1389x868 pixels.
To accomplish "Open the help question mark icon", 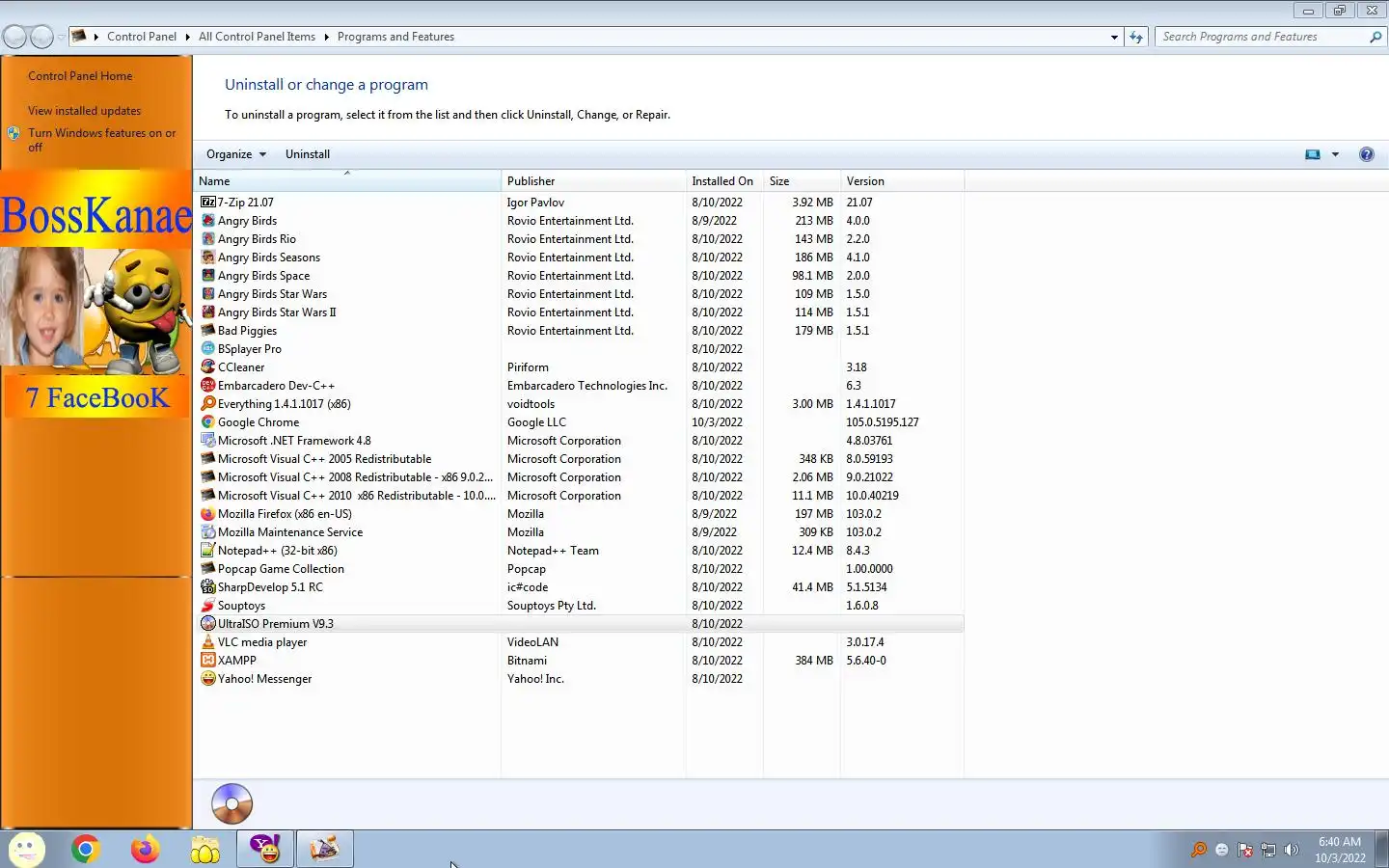I will point(1366,154).
